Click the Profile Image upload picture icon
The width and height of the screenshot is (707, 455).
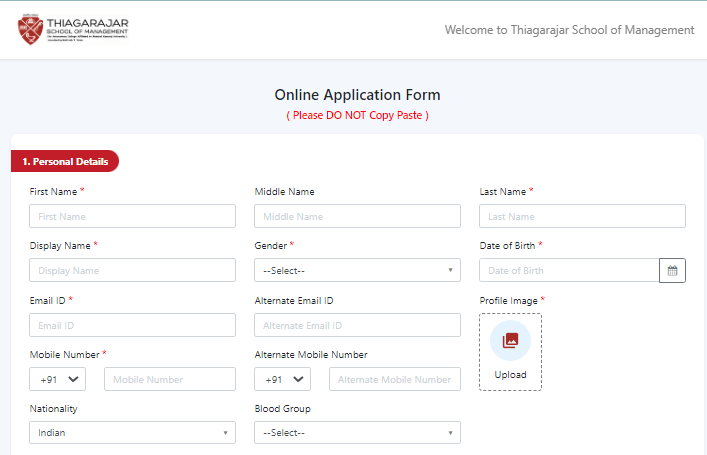[x=510, y=340]
